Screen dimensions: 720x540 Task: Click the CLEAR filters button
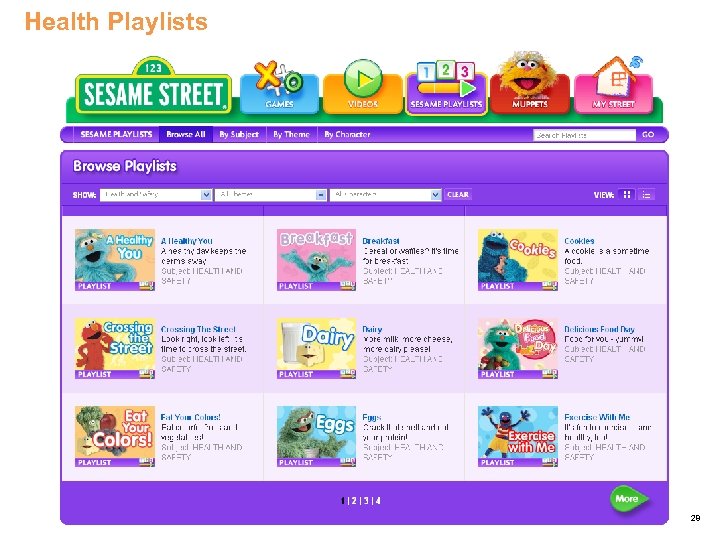click(x=458, y=195)
